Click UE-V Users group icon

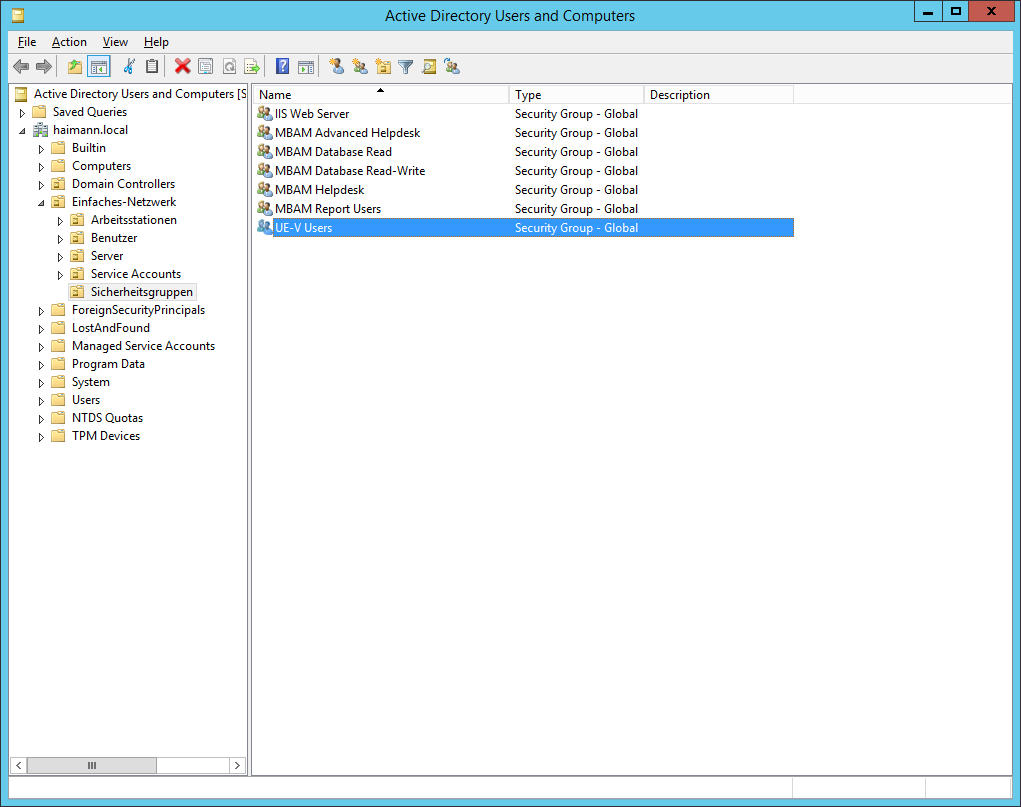[264, 227]
